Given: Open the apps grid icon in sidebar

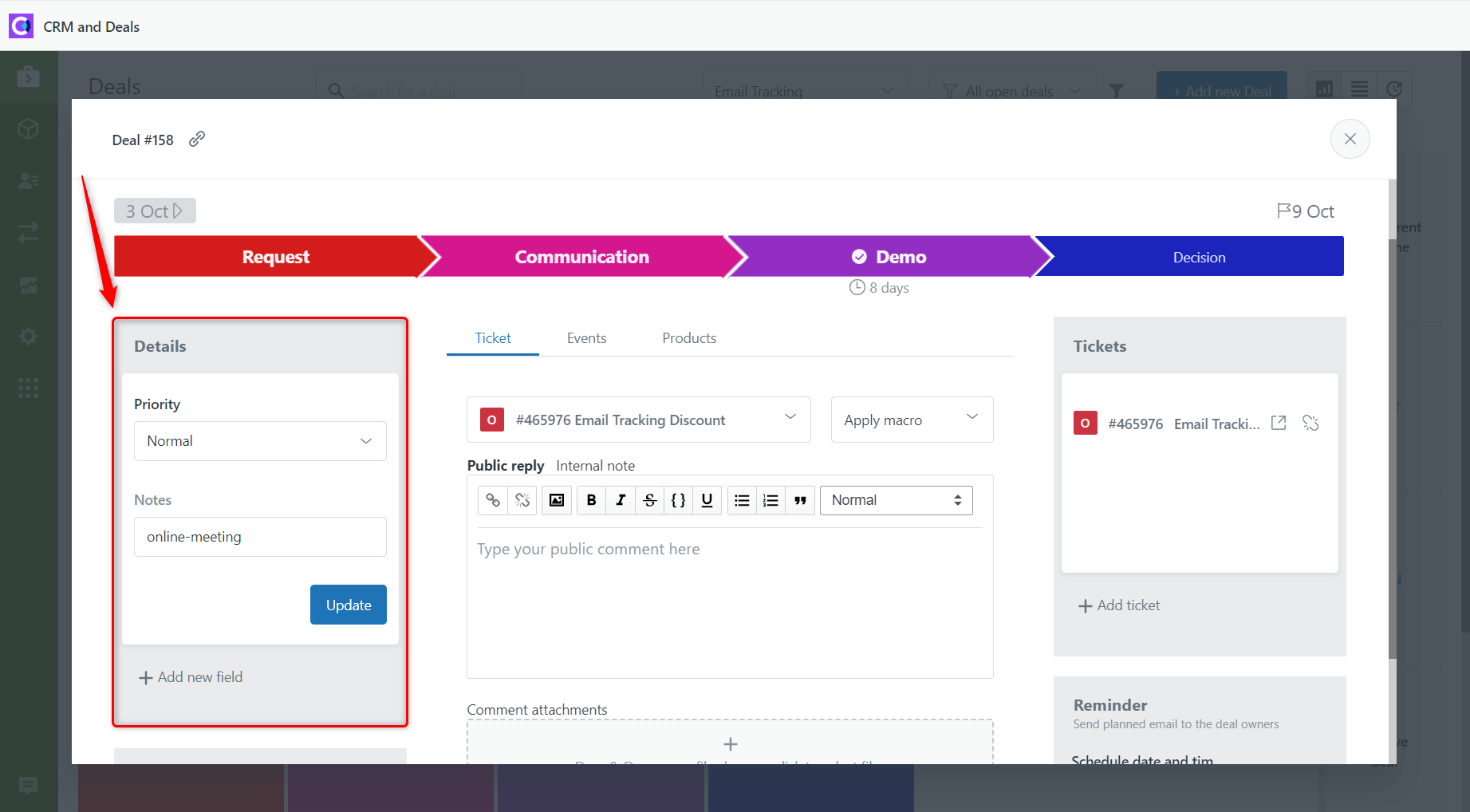Looking at the screenshot, I should (x=28, y=388).
